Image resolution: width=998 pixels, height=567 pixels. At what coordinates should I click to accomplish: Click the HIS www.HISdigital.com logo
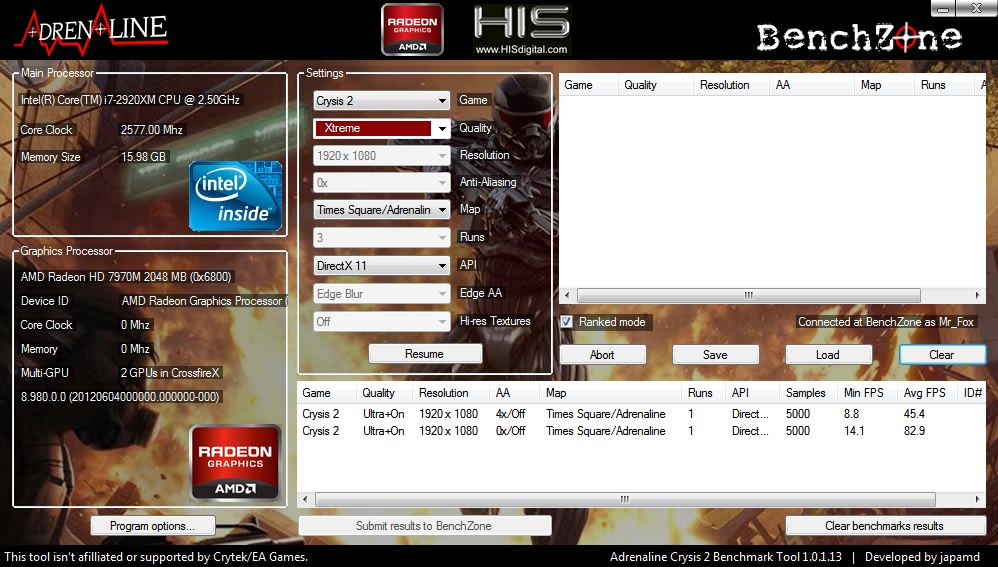521,30
